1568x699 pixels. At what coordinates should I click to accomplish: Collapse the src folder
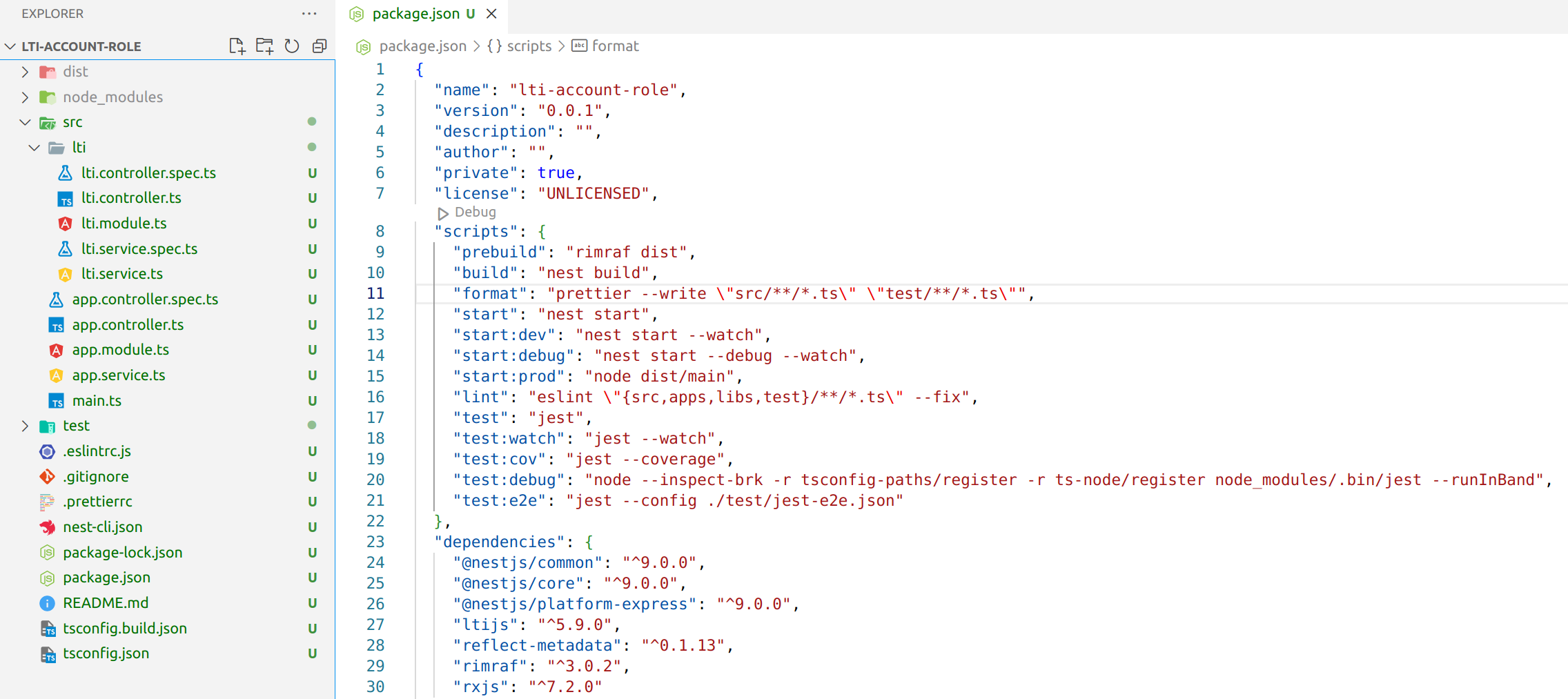pyautogui.click(x=26, y=122)
